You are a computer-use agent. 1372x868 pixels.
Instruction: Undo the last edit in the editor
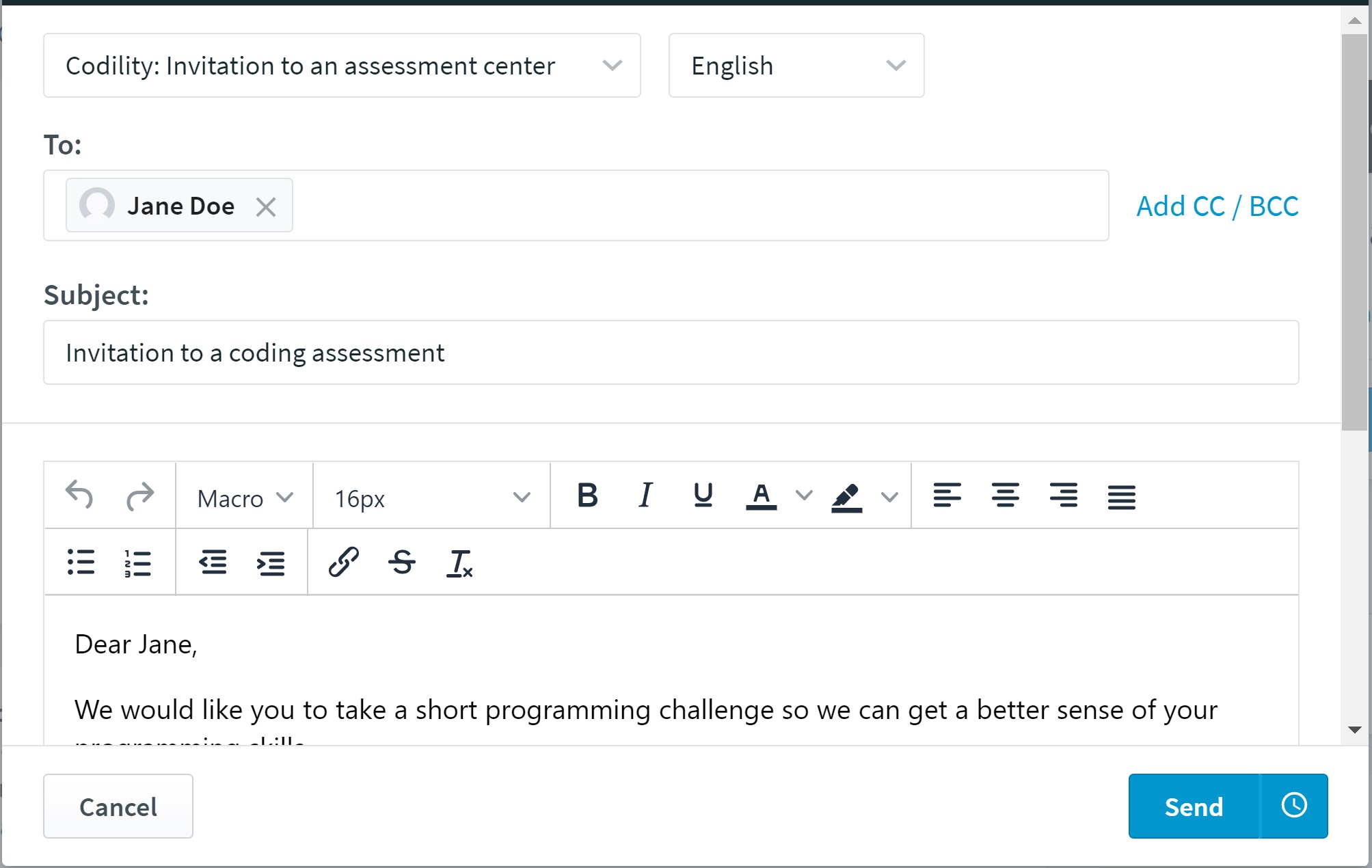pyautogui.click(x=79, y=496)
